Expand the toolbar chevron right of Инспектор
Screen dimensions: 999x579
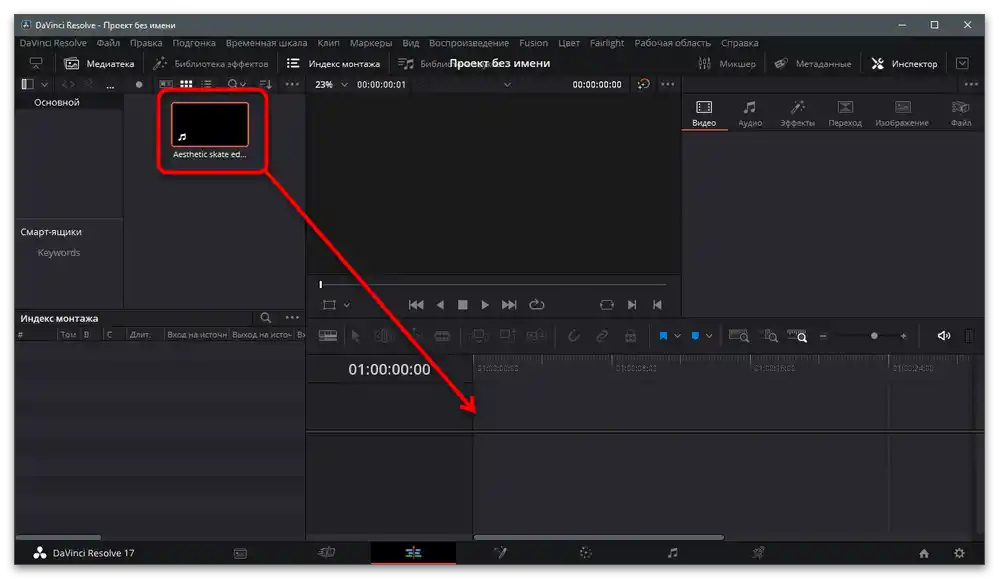(962, 64)
